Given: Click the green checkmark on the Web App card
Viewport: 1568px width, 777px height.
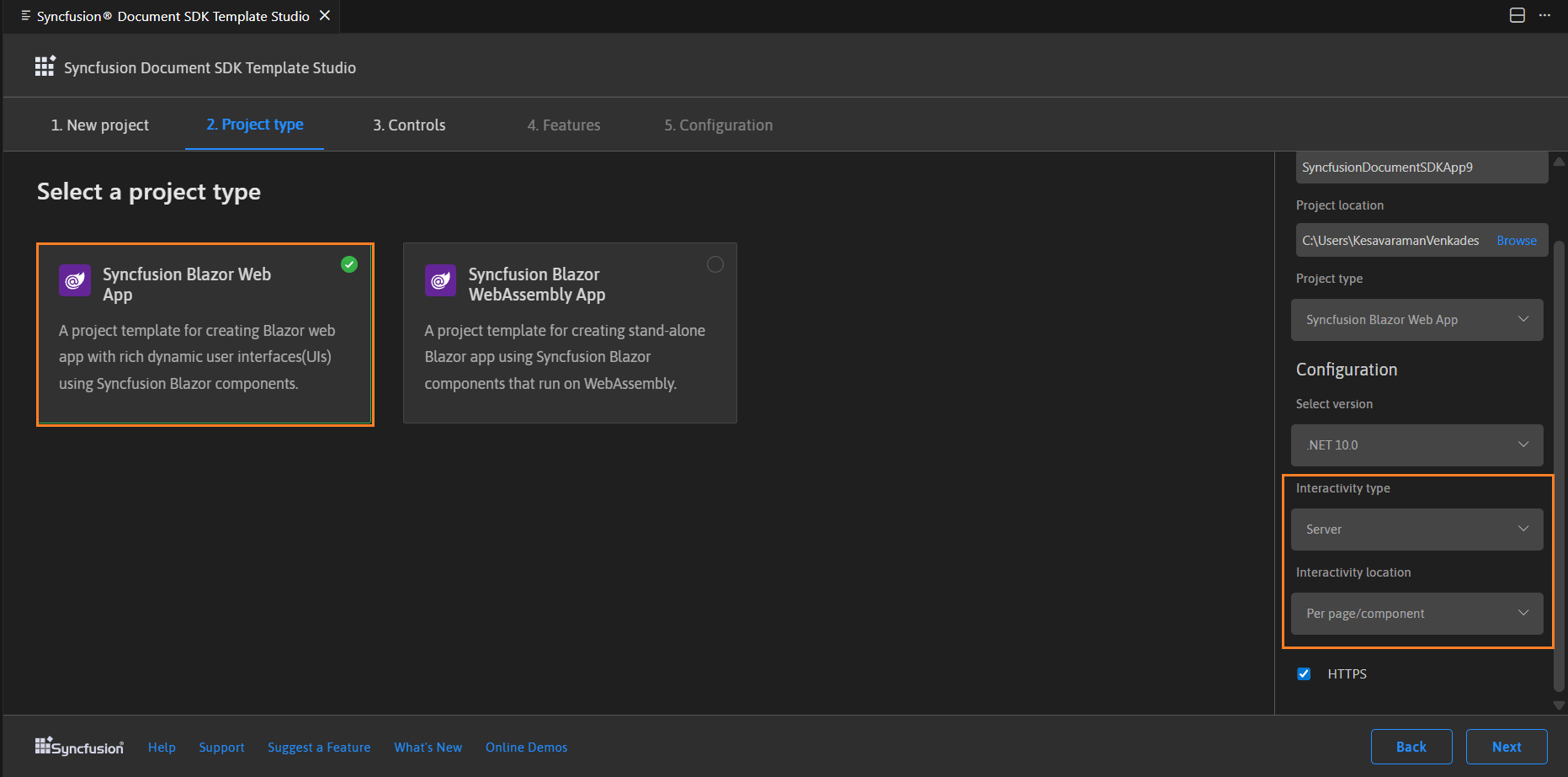Looking at the screenshot, I should tap(348, 264).
